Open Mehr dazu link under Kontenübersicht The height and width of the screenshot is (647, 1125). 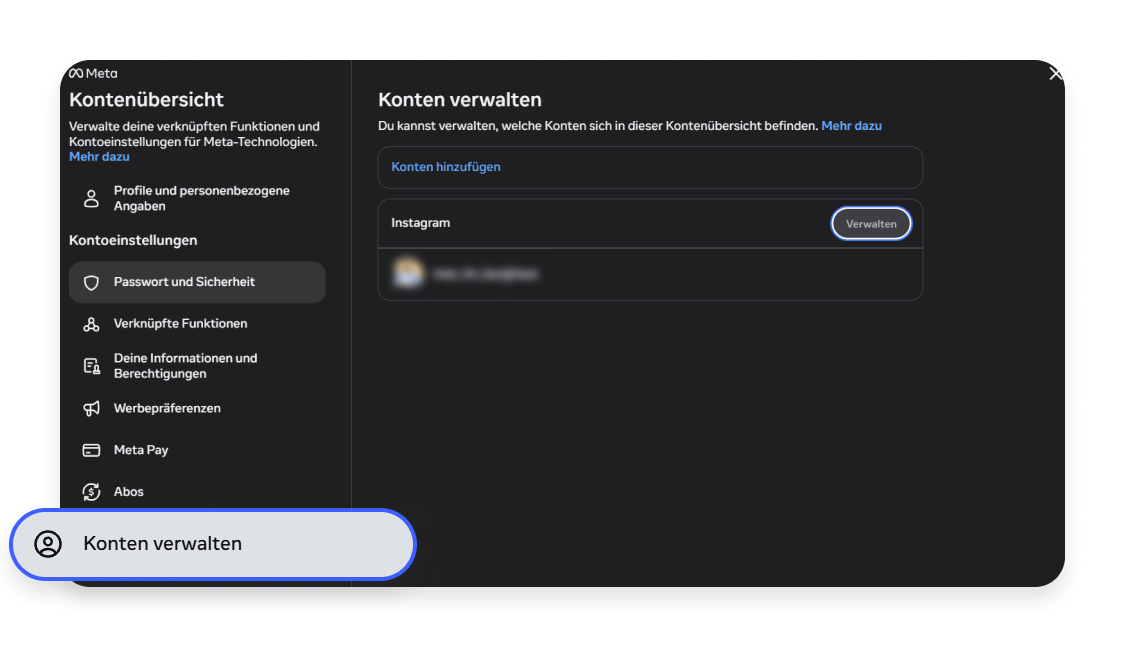pyautogui.click(x=99, y=156)
